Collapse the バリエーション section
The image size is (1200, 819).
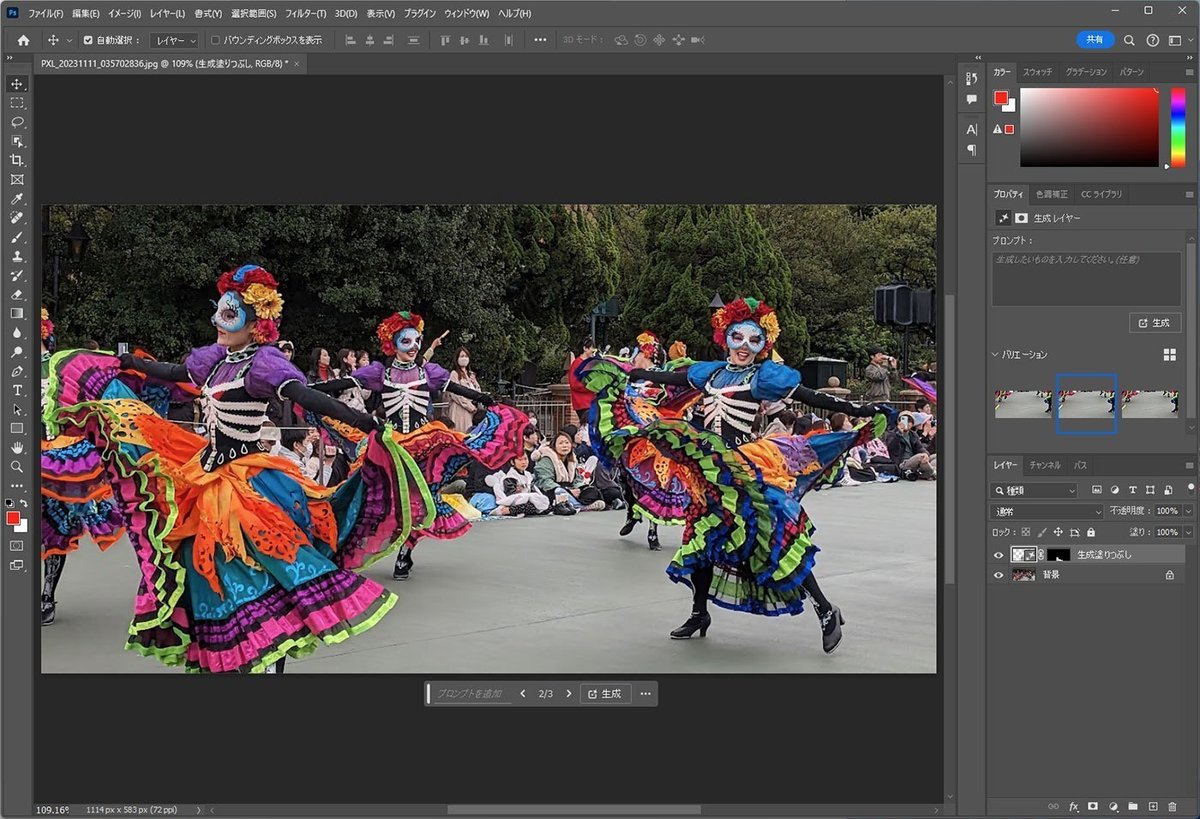pyautogui.click(x=995, y=354)
